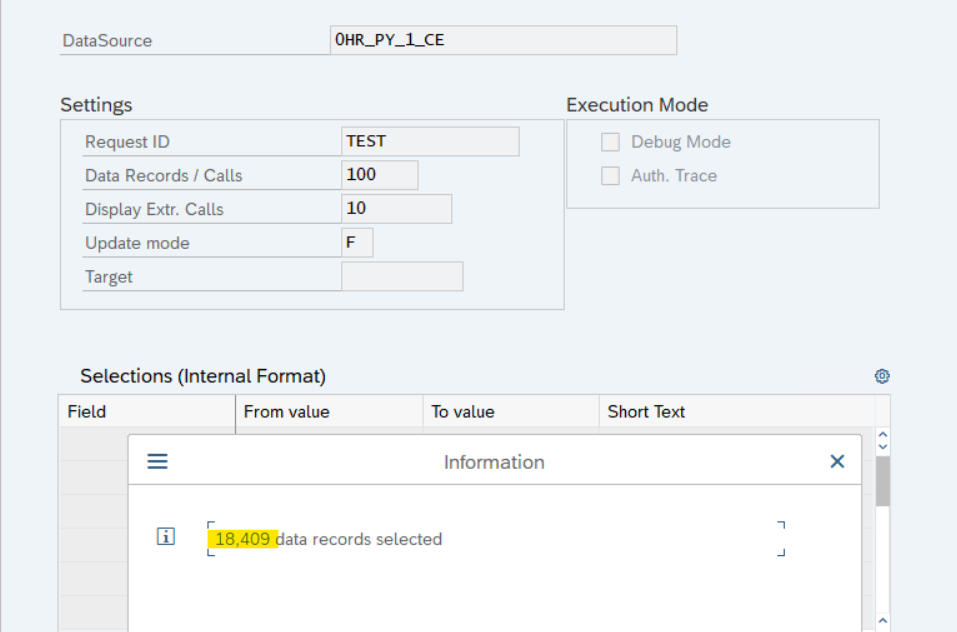Click the Request ID field containing TEST
The height and width of the screenshot is (632, 957).
(x=430, y=141)
